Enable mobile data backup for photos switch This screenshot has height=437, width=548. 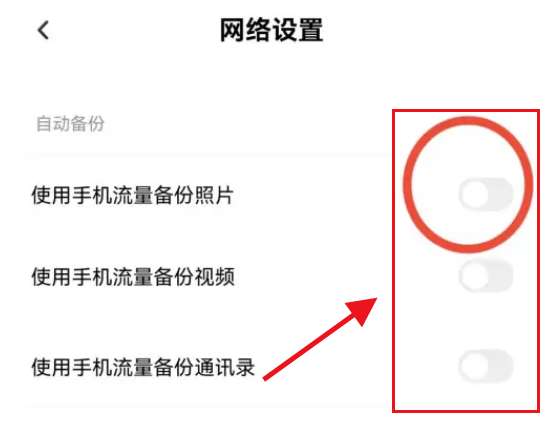coord(486,194)
